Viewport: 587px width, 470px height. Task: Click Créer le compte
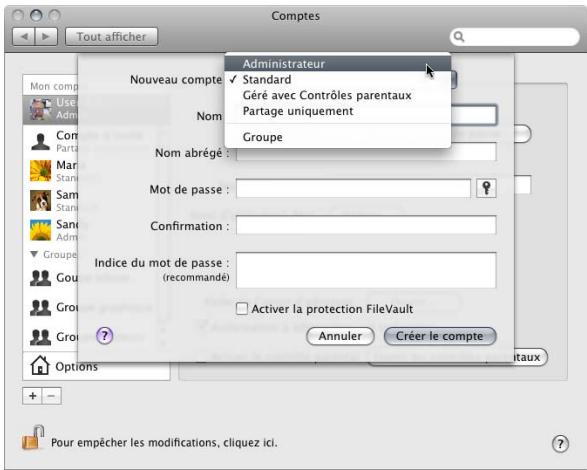click(440, 336)
